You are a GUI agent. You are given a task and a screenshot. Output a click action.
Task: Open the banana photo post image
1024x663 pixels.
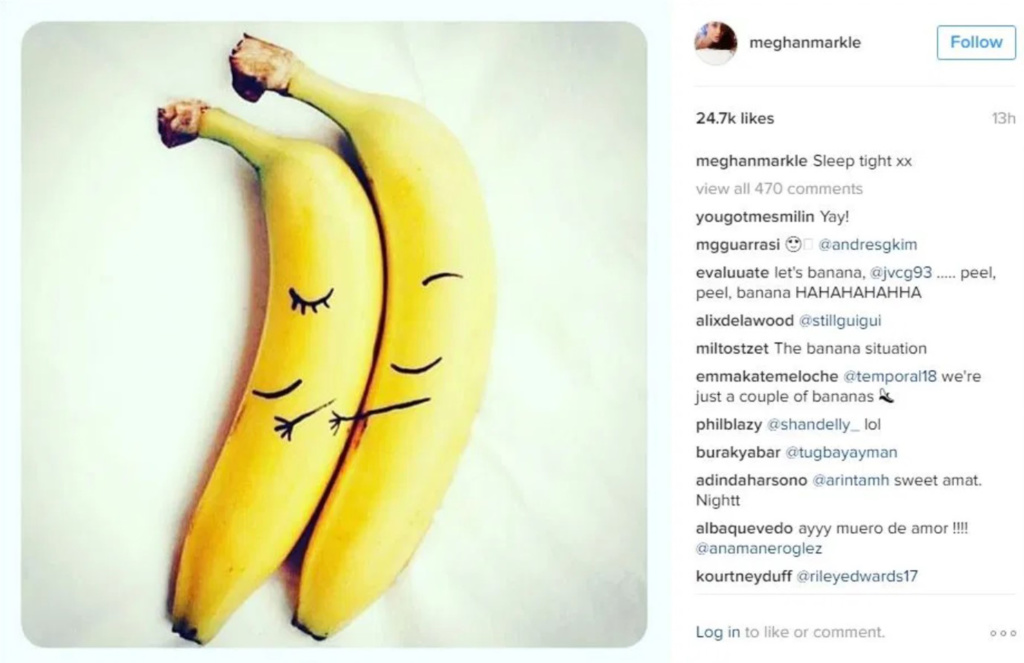334,334
